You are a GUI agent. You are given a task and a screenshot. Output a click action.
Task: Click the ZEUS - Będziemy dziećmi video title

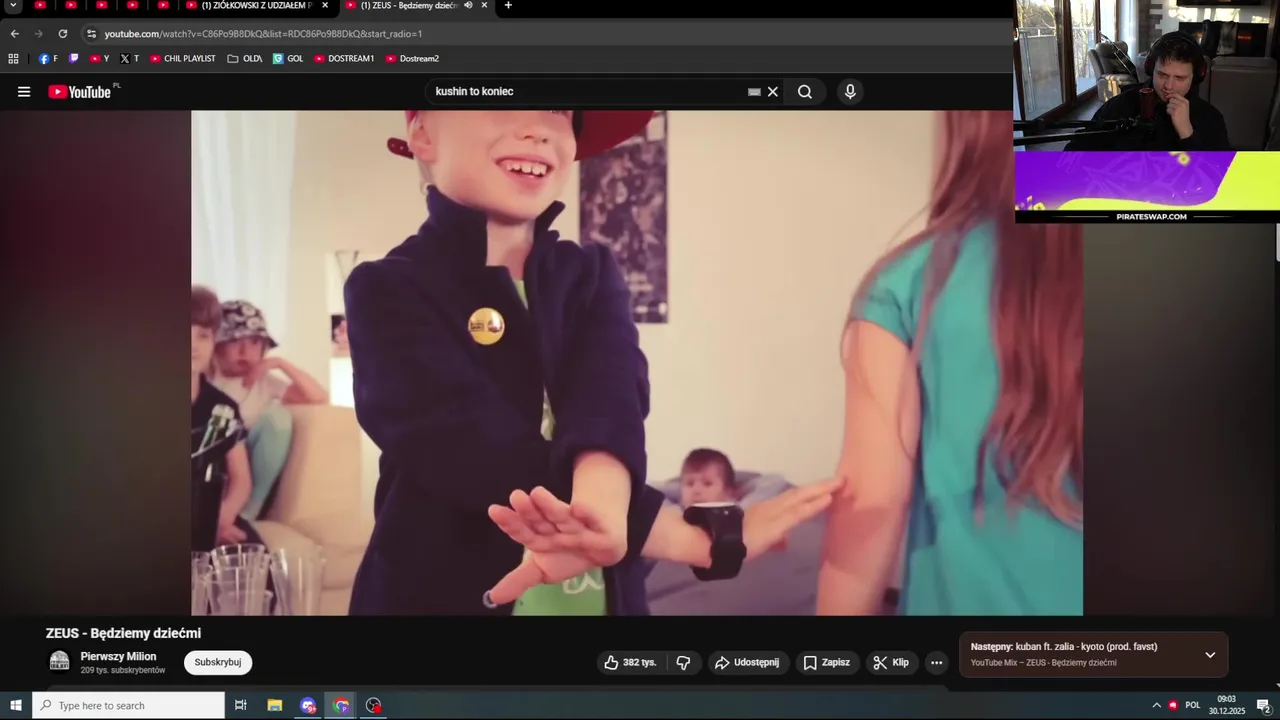pos(123,633)
